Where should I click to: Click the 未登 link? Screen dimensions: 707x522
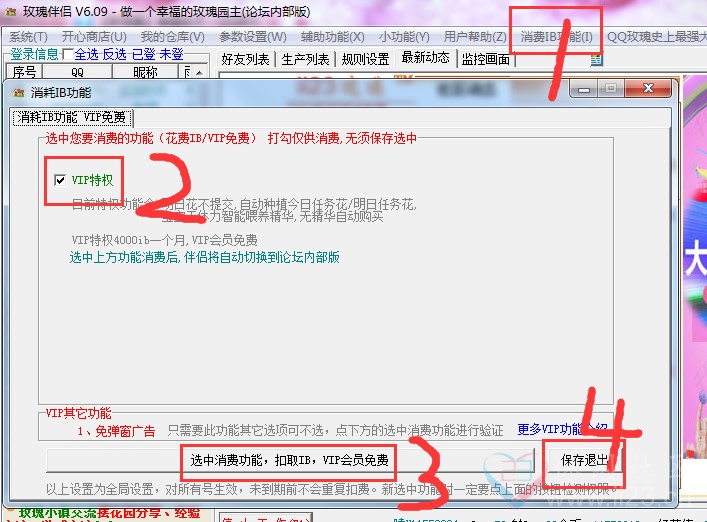(x=171, y=54)
